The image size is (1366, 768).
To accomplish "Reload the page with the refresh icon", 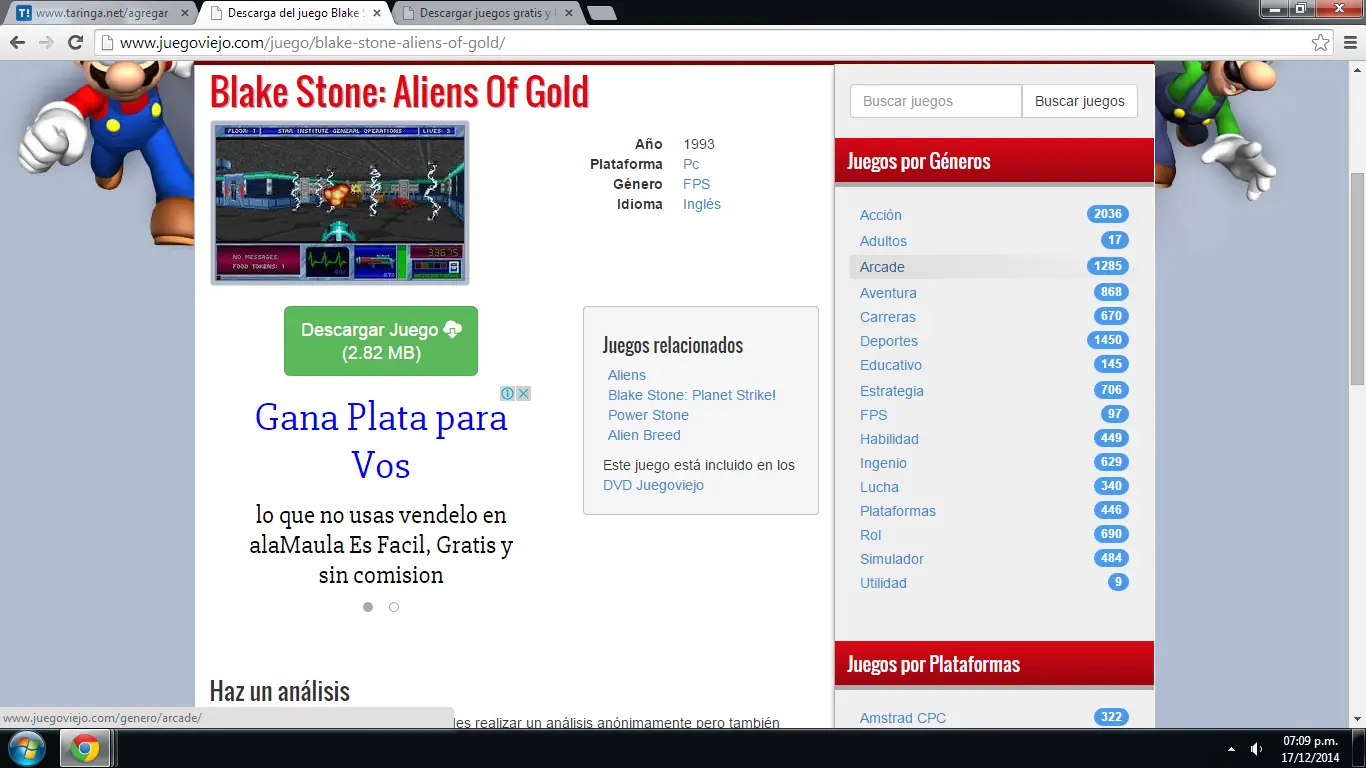I will click(x=75, y=43).
